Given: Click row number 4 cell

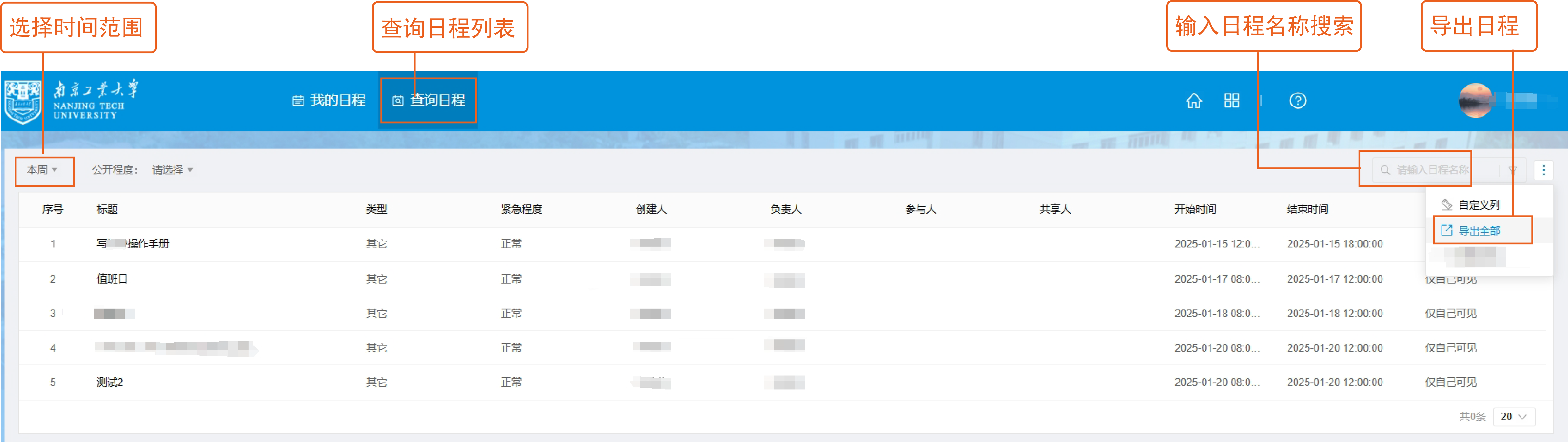Looking at the screenshot, I should click(53, 348).
